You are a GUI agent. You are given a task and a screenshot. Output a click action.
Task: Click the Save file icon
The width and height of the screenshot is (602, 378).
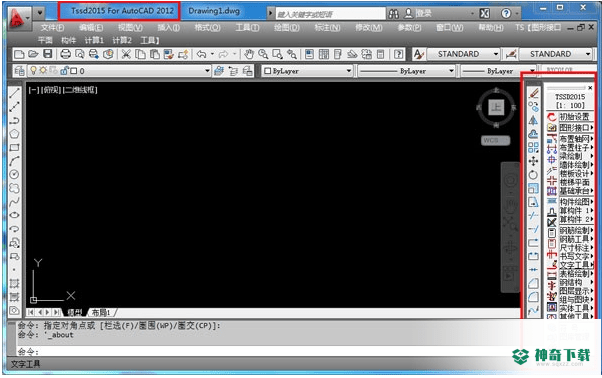(x=48, y=54)
